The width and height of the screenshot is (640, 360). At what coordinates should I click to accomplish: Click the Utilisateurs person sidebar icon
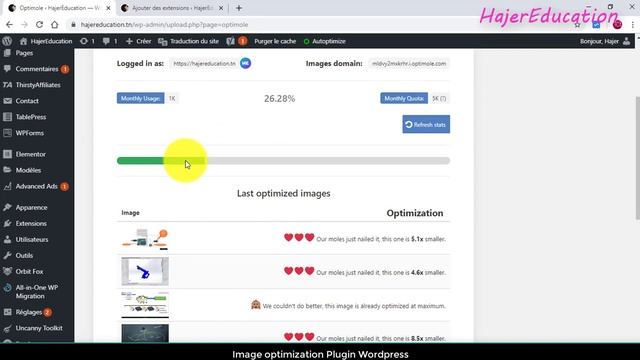[x=7, y=239]
